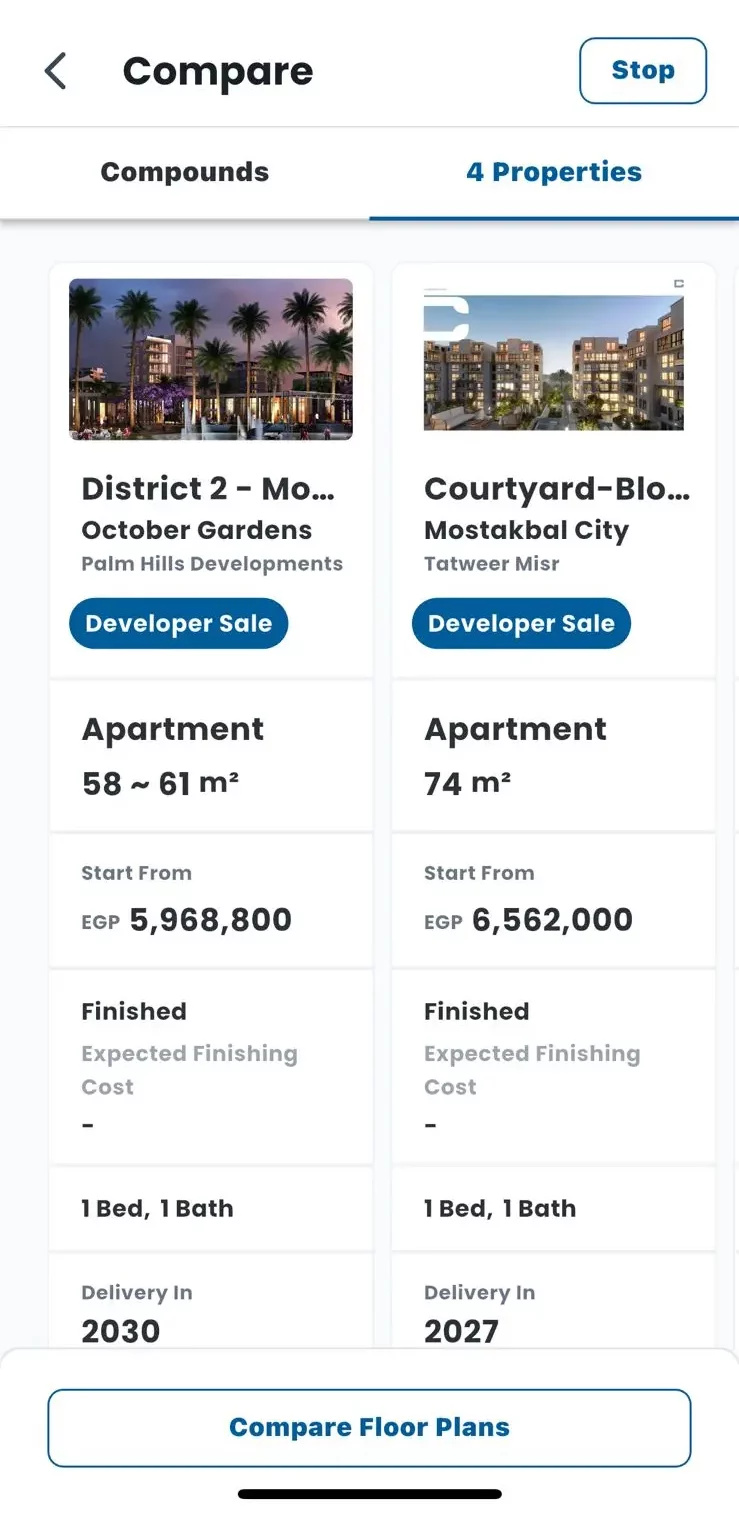Select the October Gardens compound name
Viewport: 739px width, 1515px height.
pos(197,530)
